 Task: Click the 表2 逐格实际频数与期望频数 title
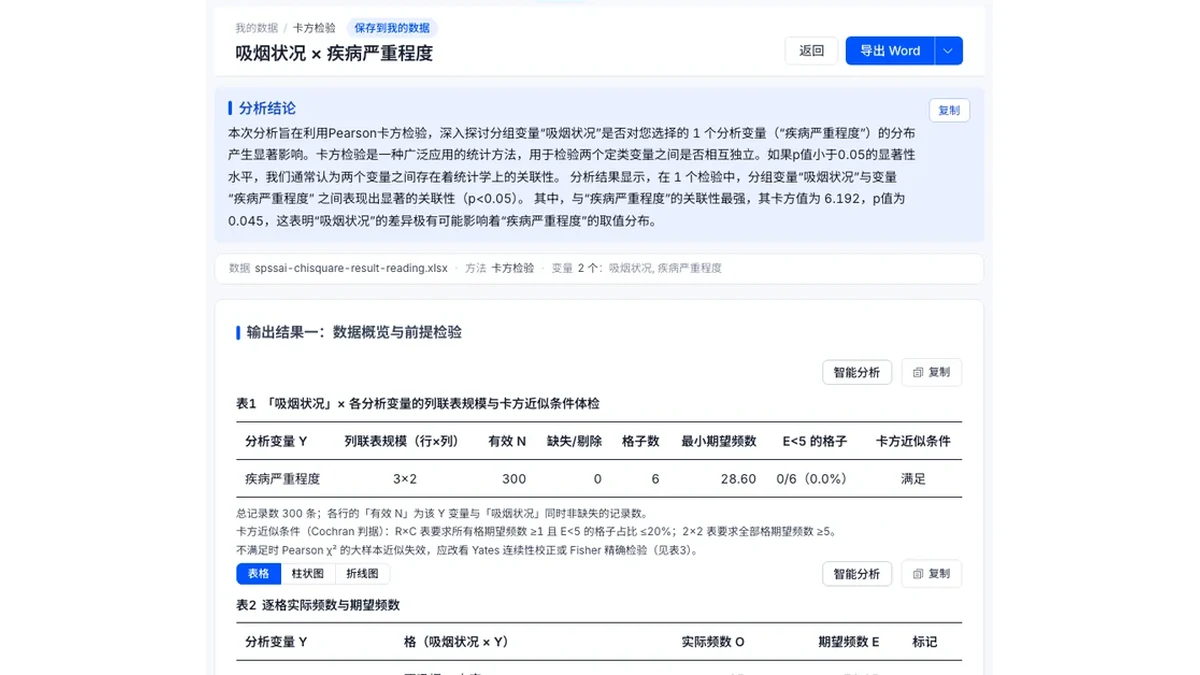(318, 606)
